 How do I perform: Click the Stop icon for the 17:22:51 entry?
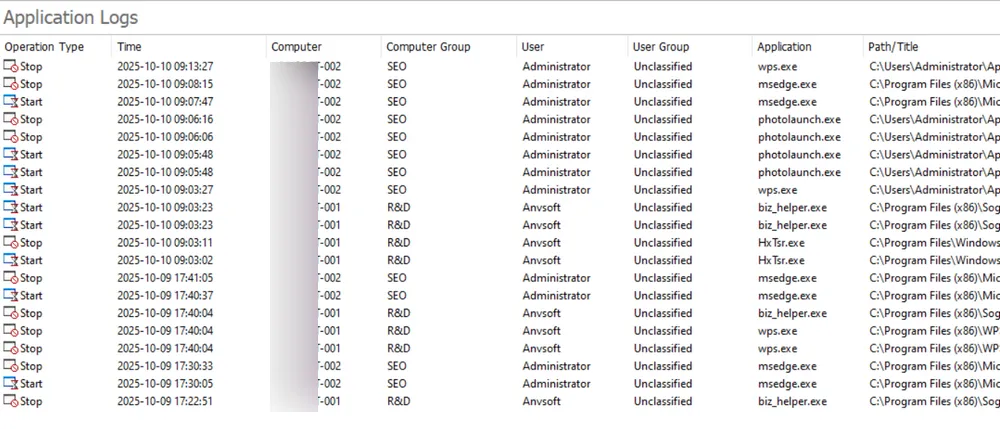coord(11,402)
